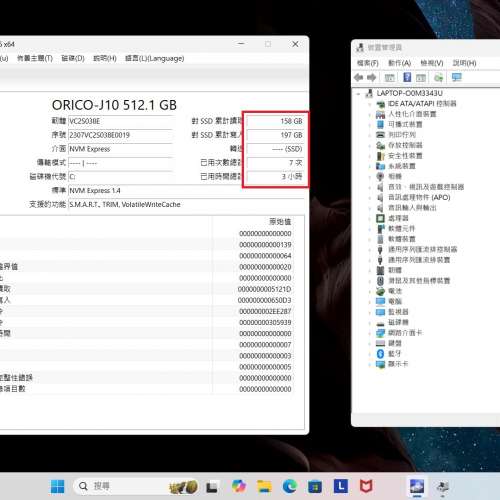500x500 pixels.
Task: Click the 原始值 raw value column header
Action: tap(280, 222)
